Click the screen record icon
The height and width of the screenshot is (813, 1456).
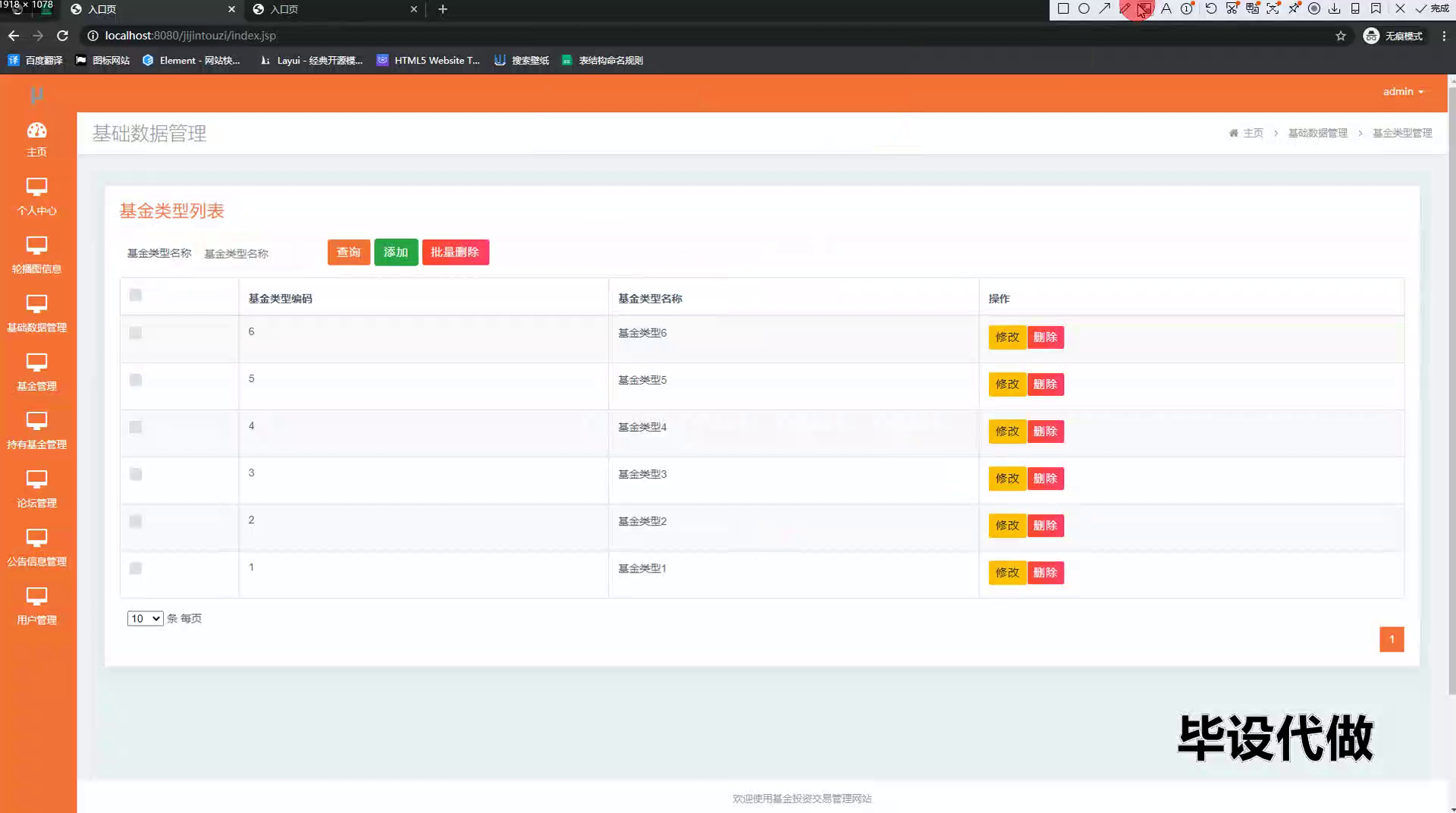(1314, 9)
